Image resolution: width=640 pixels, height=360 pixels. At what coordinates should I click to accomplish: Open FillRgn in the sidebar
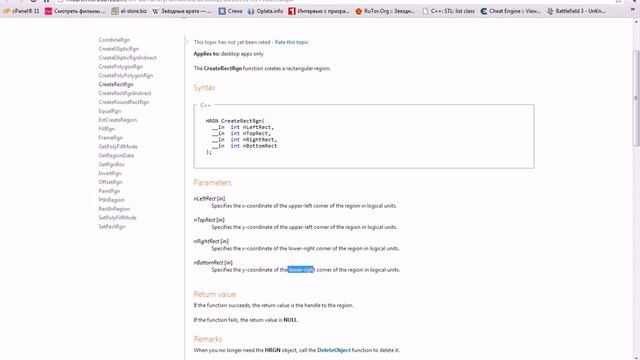107,129
